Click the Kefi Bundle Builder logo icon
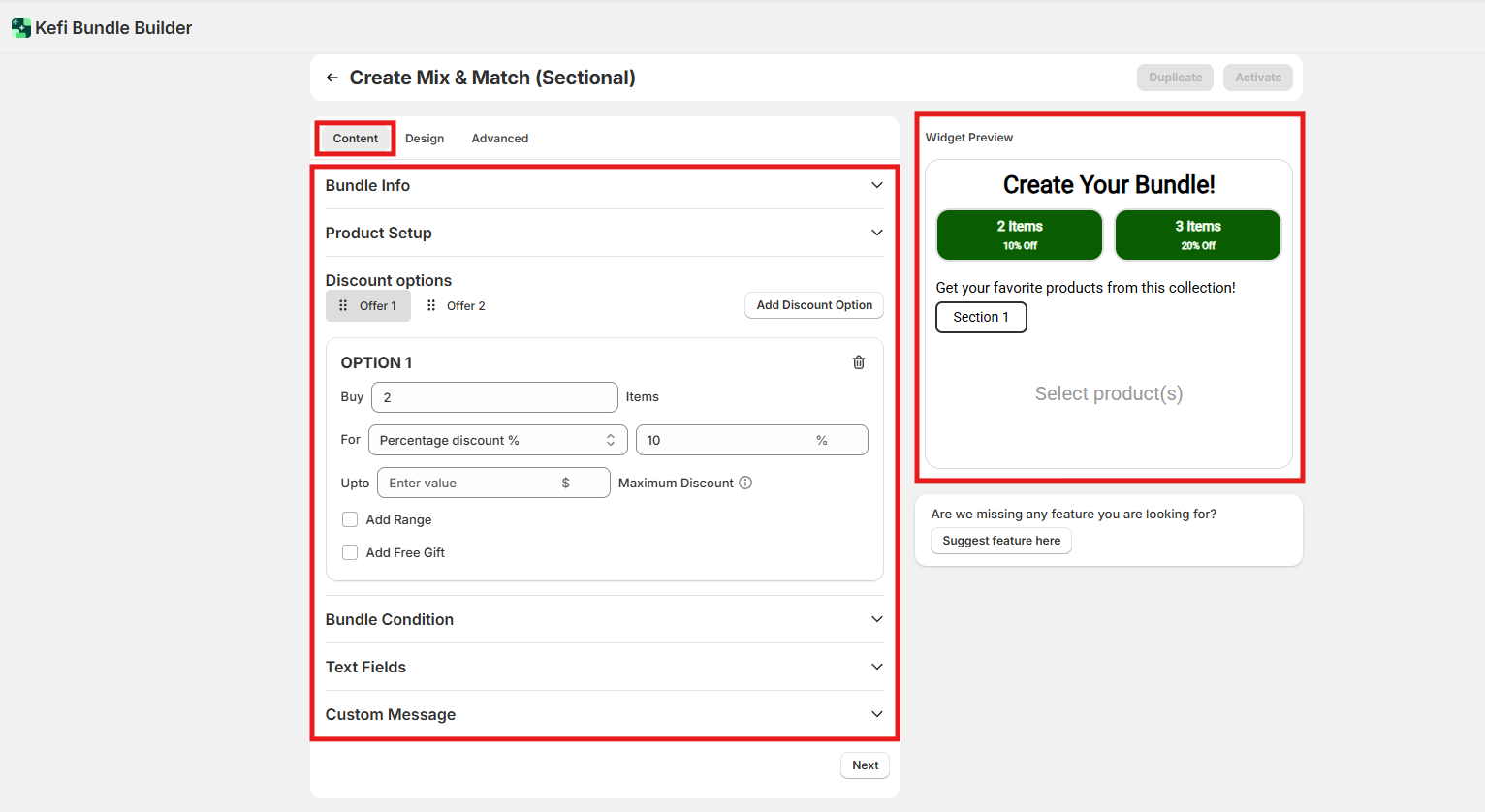 20,28
